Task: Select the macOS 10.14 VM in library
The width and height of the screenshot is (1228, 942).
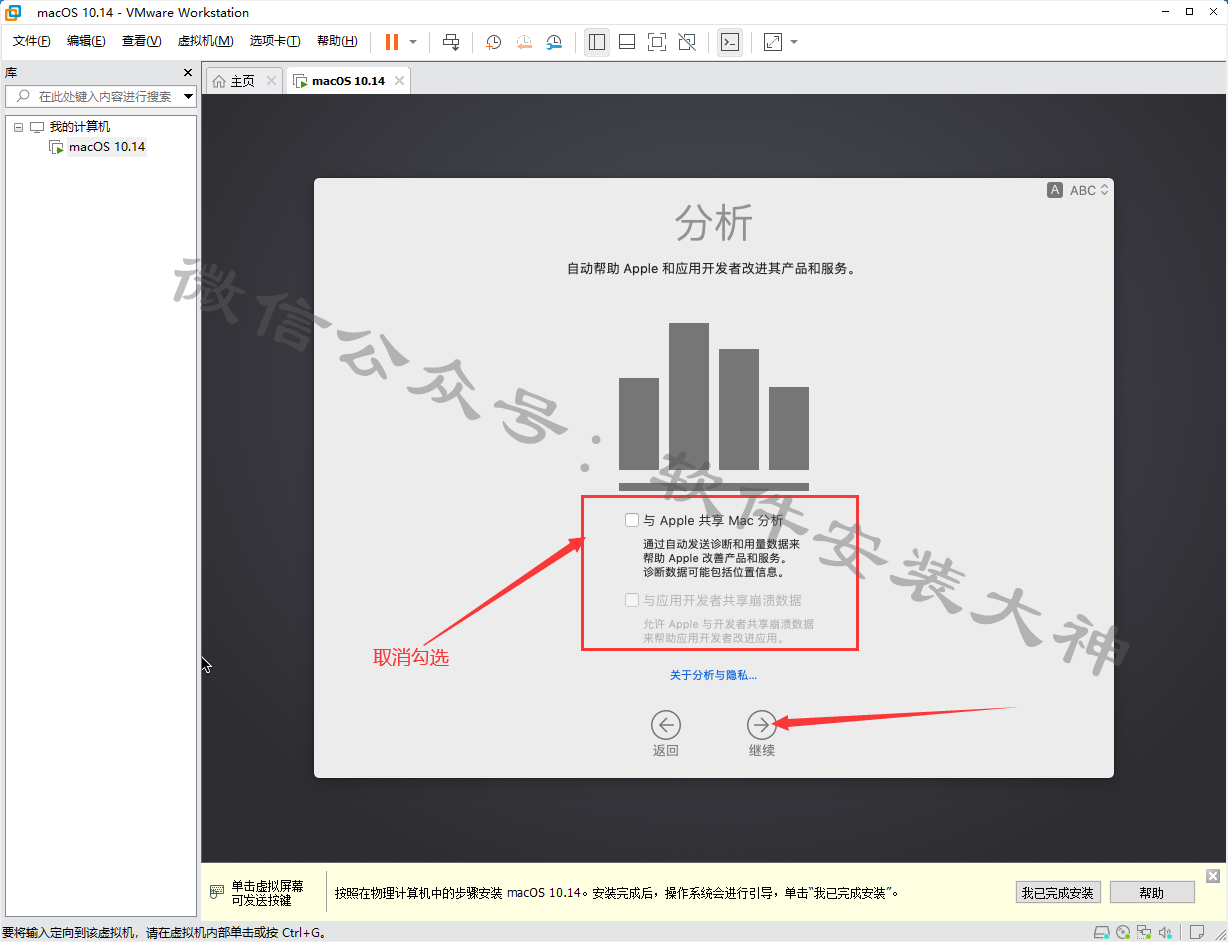Action: pos(107,147)
